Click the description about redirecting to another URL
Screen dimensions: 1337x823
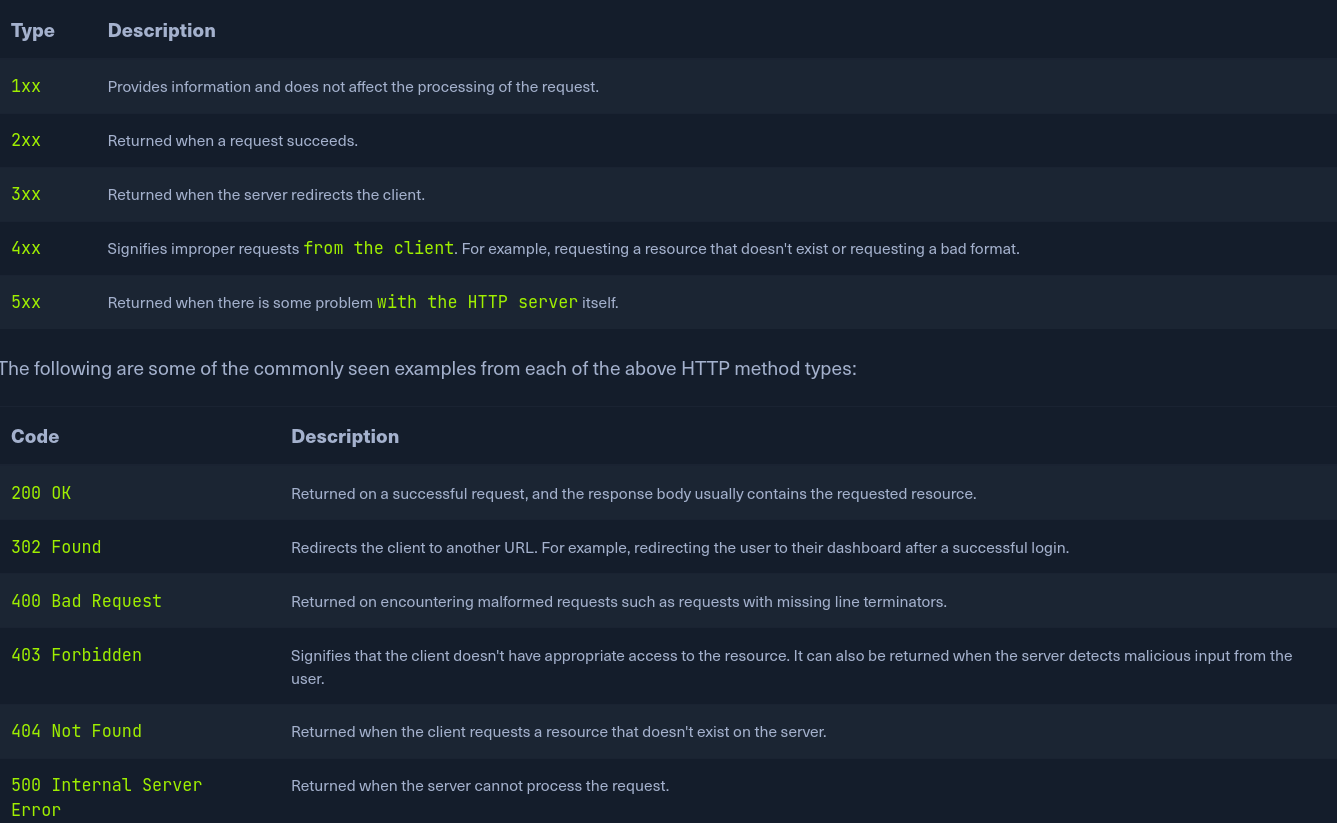679,548
